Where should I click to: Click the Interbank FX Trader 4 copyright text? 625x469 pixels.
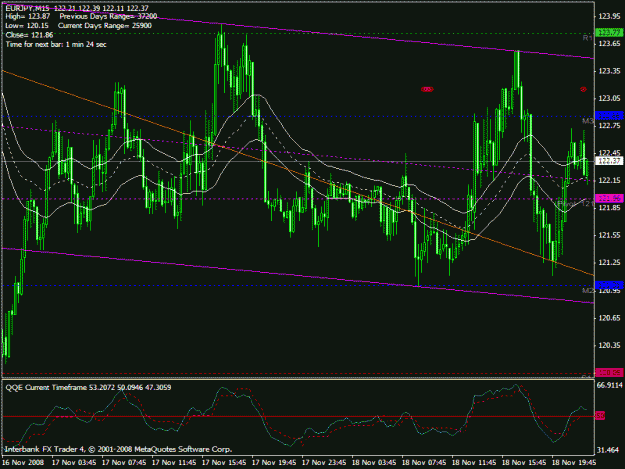tap(118, 449)
